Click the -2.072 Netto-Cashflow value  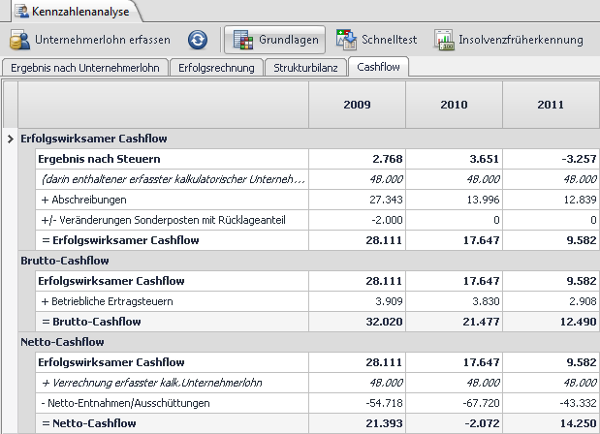point(482,423)
